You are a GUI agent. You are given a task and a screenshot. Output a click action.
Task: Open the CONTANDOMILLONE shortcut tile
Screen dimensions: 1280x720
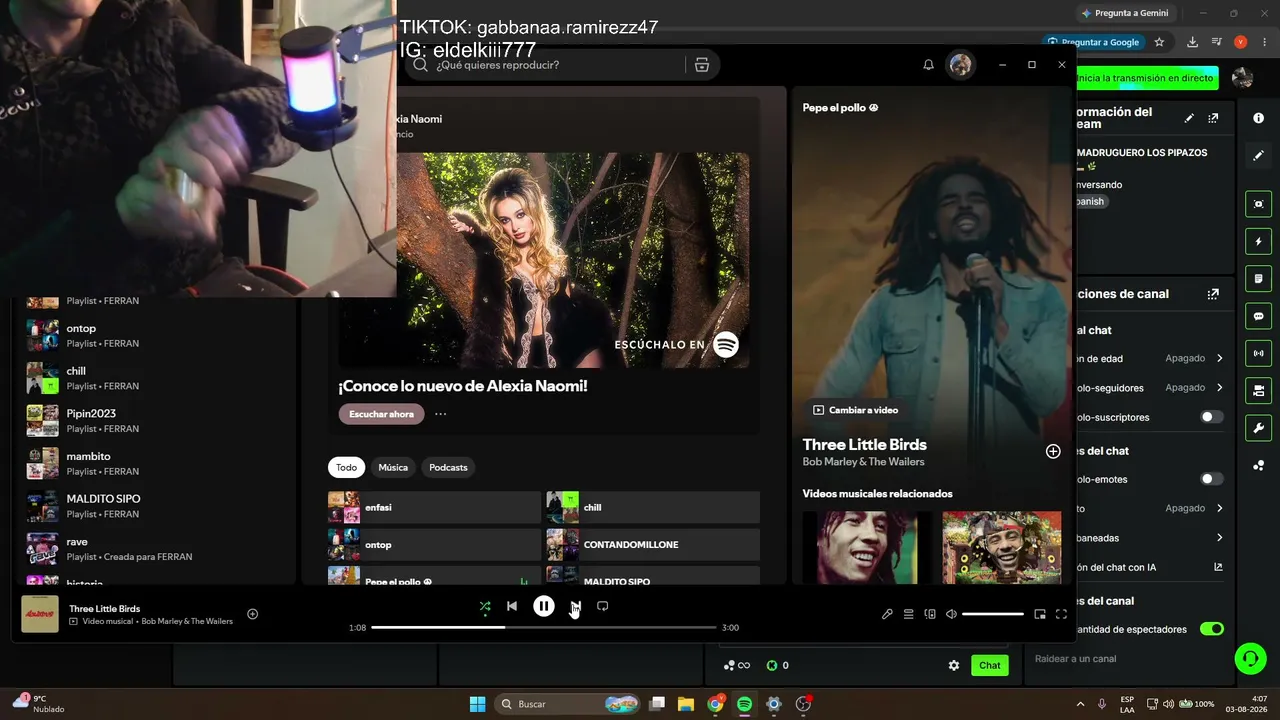pos(653,545)
